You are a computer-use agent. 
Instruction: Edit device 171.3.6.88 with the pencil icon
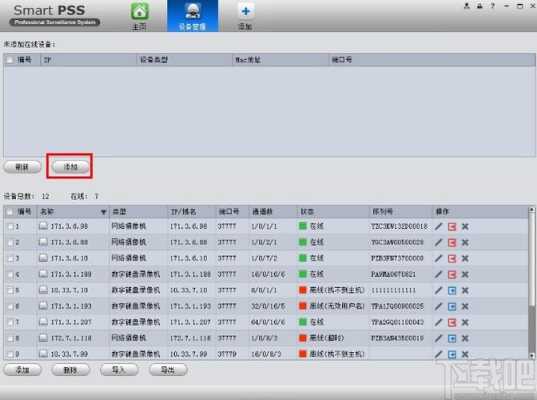coord(439,242)
